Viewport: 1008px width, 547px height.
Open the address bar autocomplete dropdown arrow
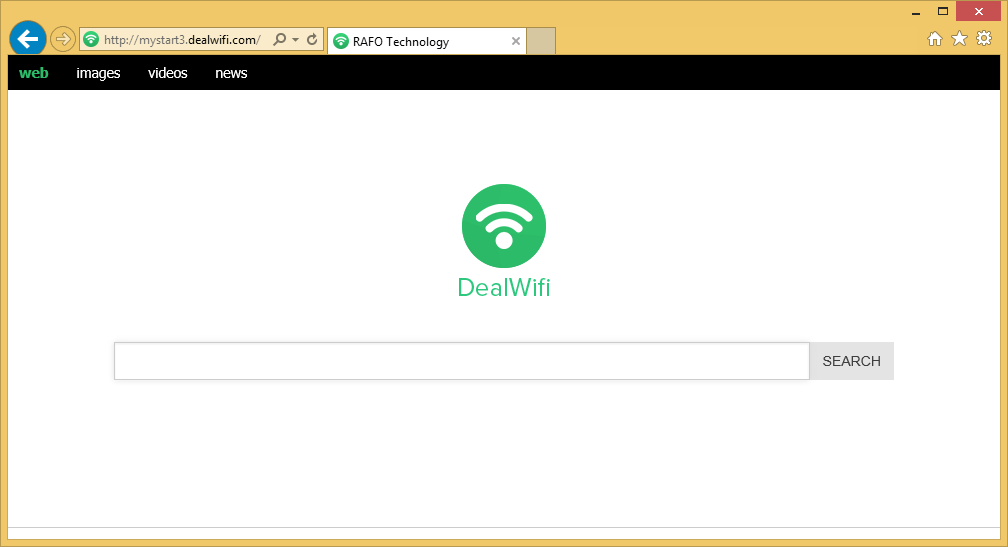click(x=295, y=40)
